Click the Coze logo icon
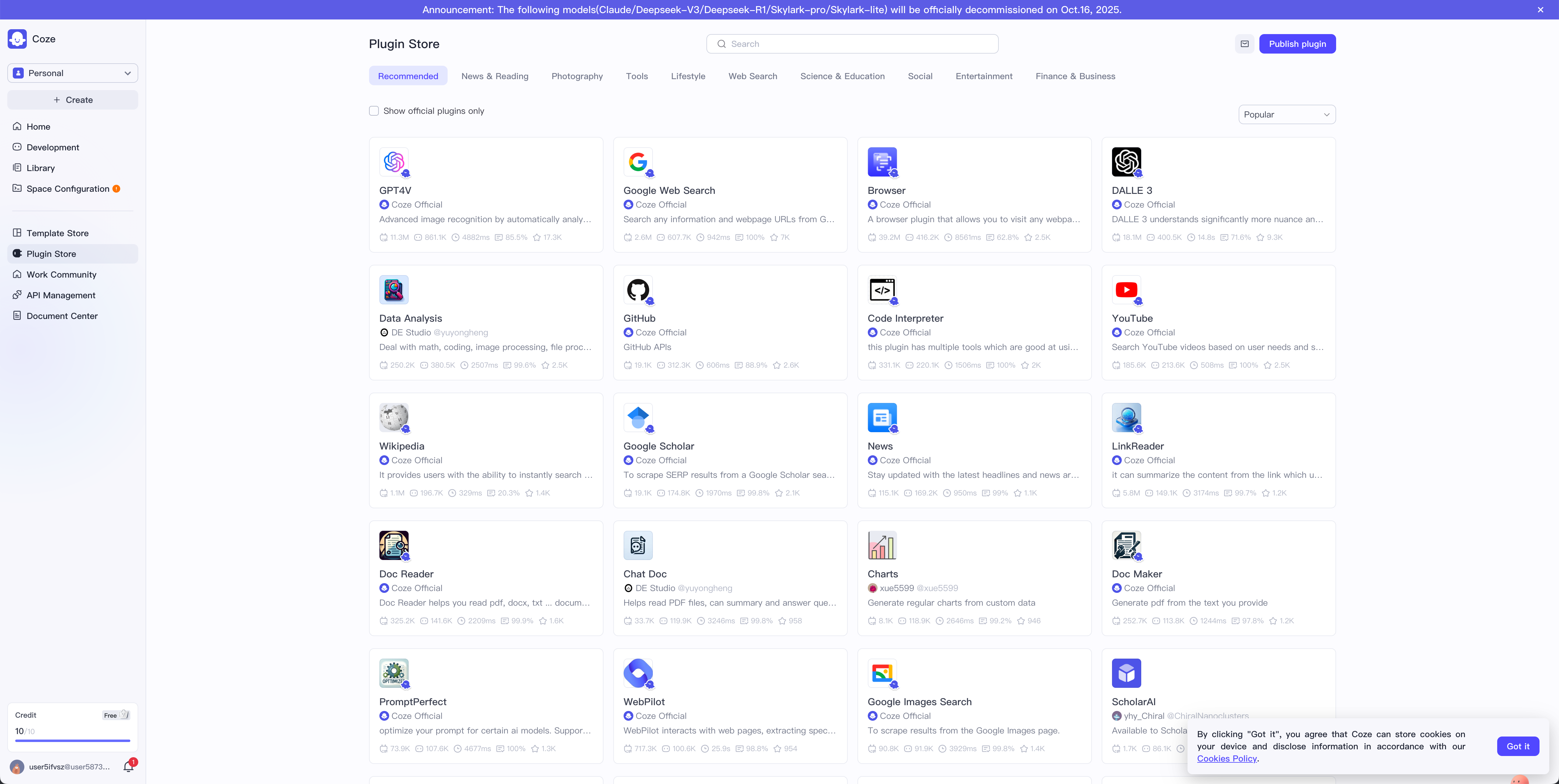Image resolution: width=1559 pixels, height=784 pixels. 18,39
